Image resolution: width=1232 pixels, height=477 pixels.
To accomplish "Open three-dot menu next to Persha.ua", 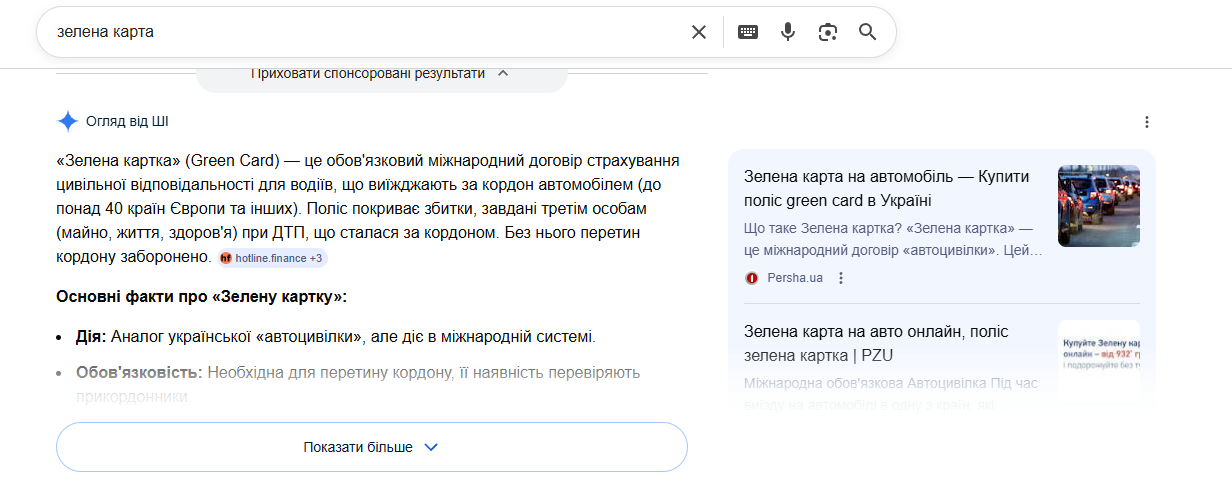I will click(x=841, y=278).
